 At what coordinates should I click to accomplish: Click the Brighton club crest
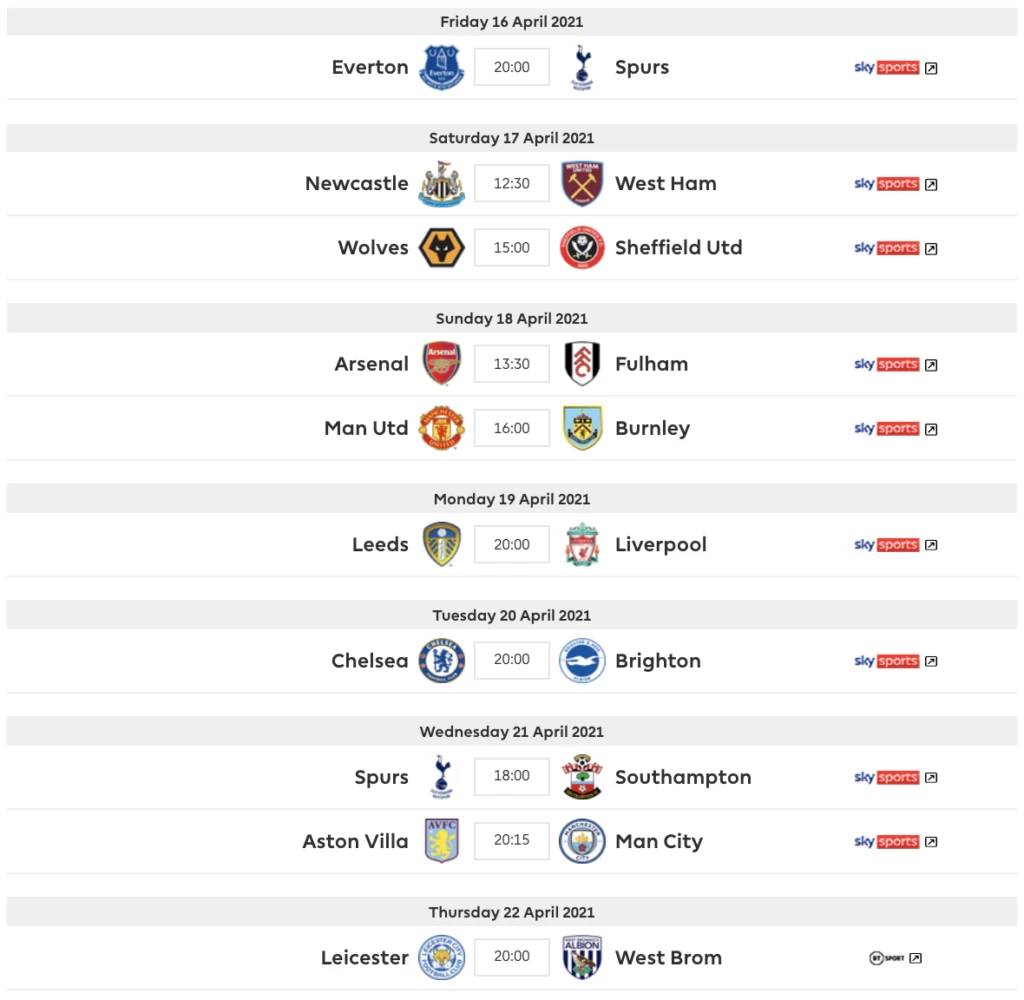click(x=582, y=660)
